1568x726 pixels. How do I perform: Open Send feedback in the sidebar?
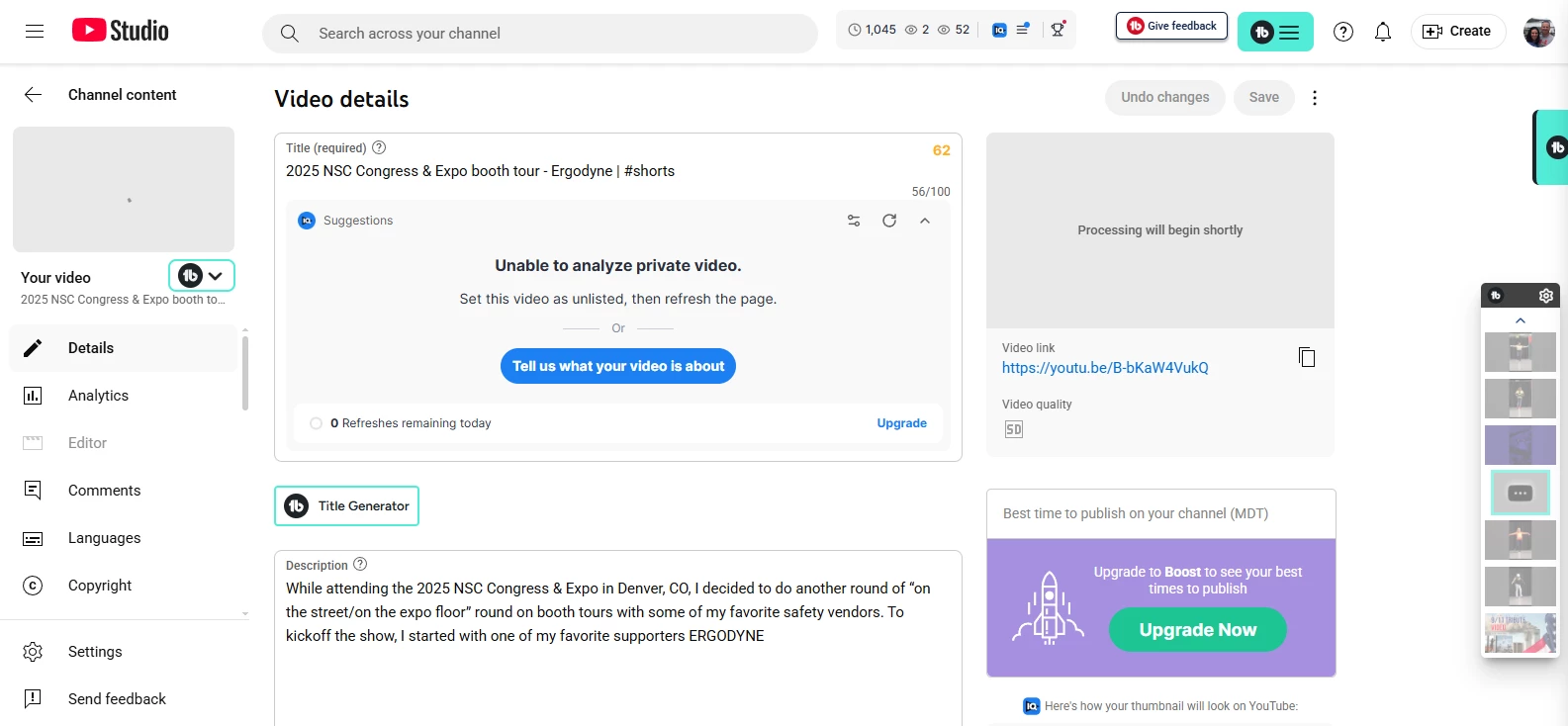(124, 699)
